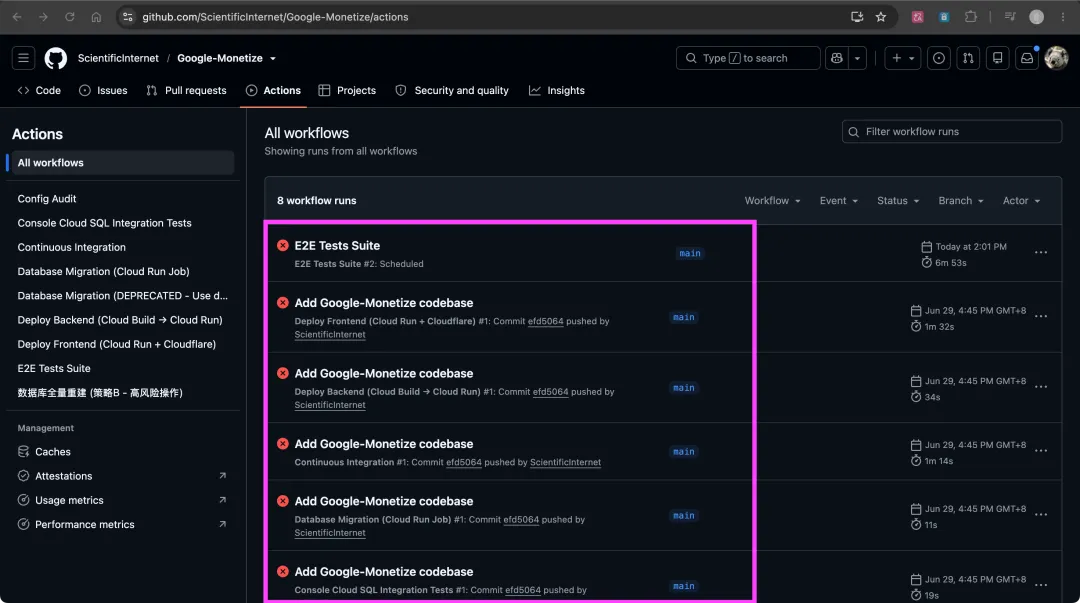Click the Filter workflow runs field
The width and height of the screenshot is (1080, 603).
[x=952, y=132]
